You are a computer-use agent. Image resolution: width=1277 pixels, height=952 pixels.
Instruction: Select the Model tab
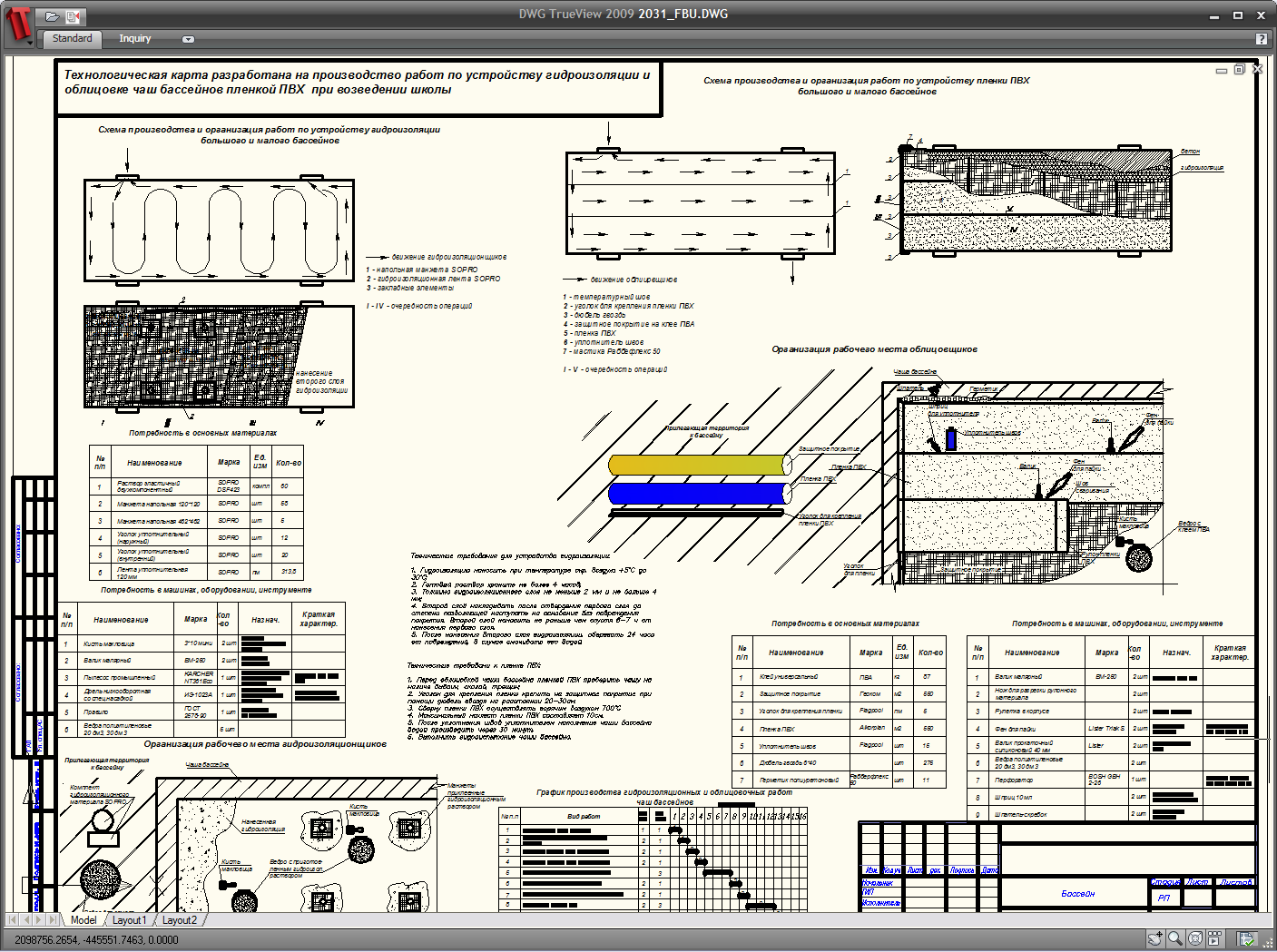pos(83,920)
